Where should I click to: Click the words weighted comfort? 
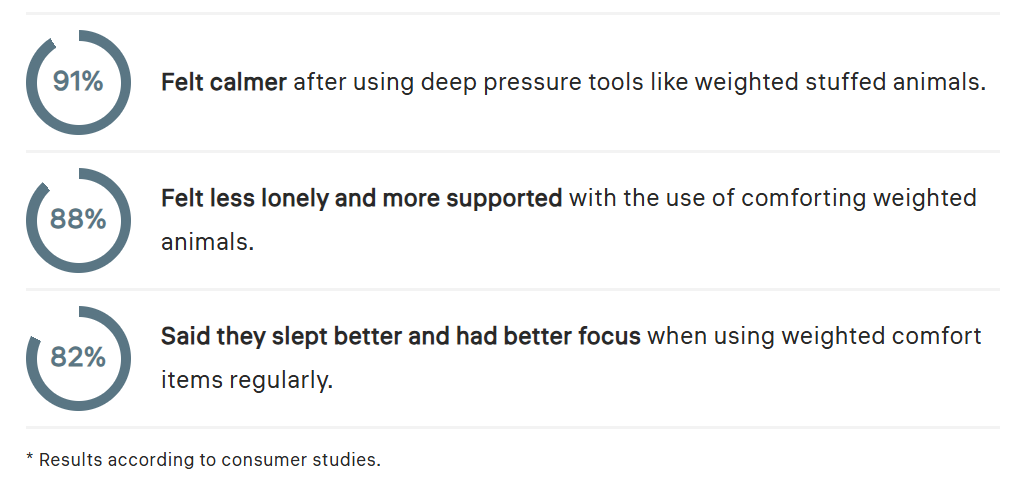[x=881, y=336]
